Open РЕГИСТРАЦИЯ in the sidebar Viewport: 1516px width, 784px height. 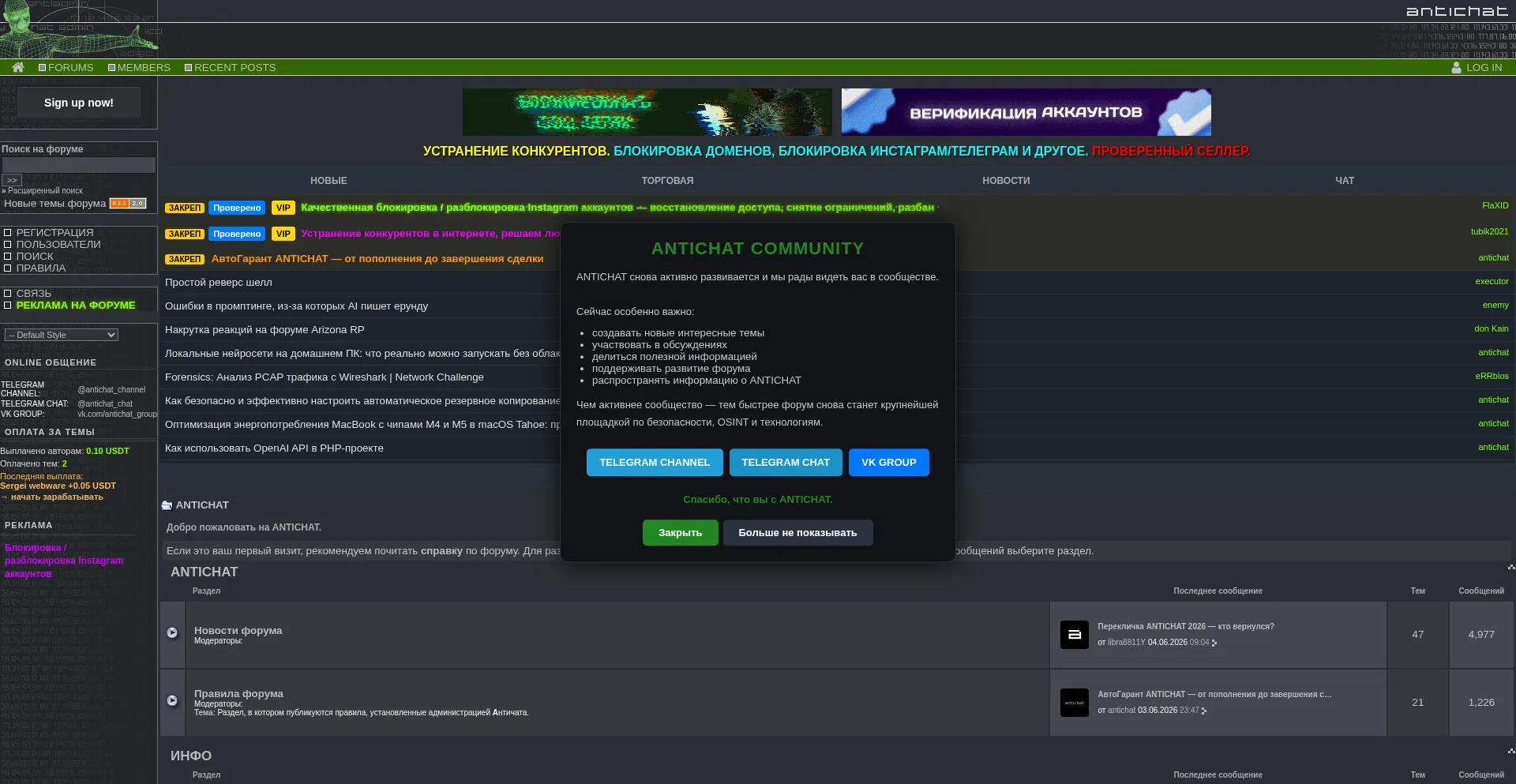tap(54, 232)
